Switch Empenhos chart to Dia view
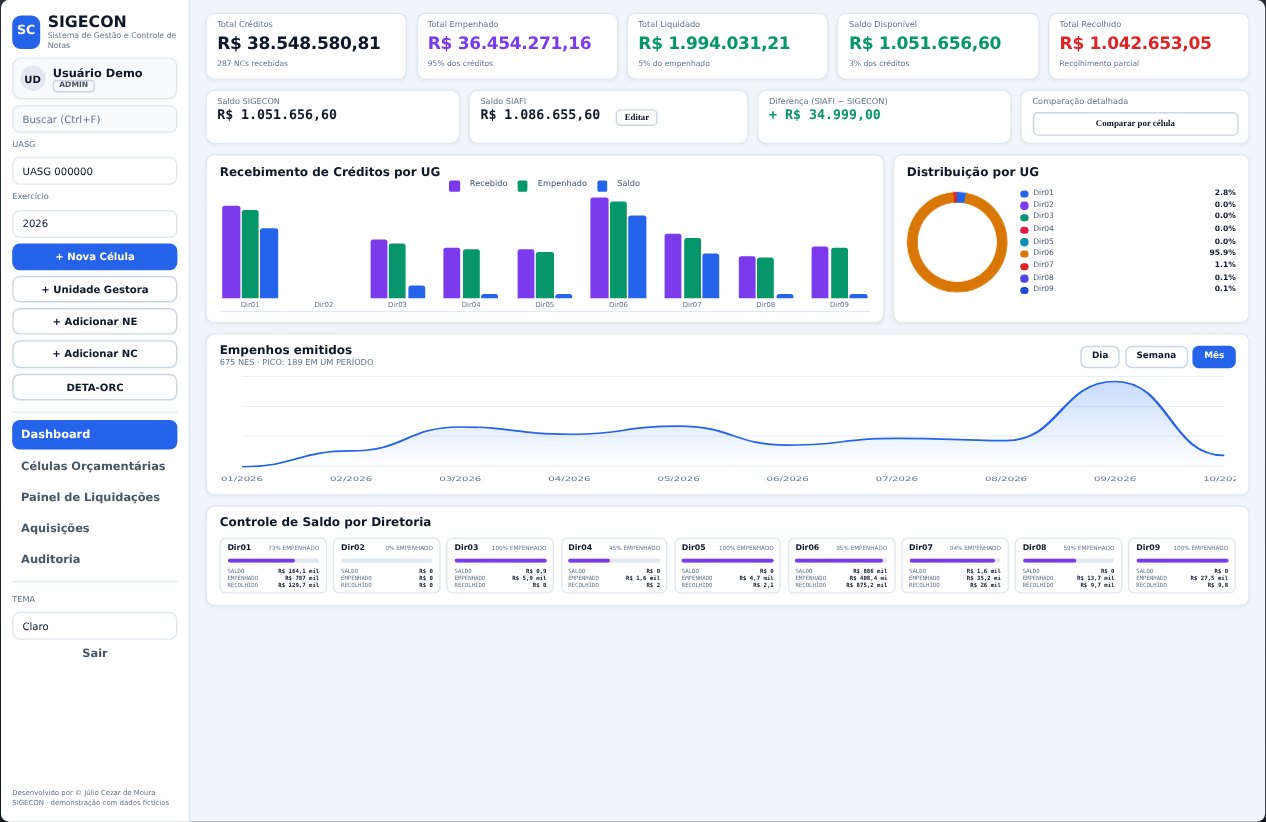Screen dimensions: 1266x822 click(1100, 356)
